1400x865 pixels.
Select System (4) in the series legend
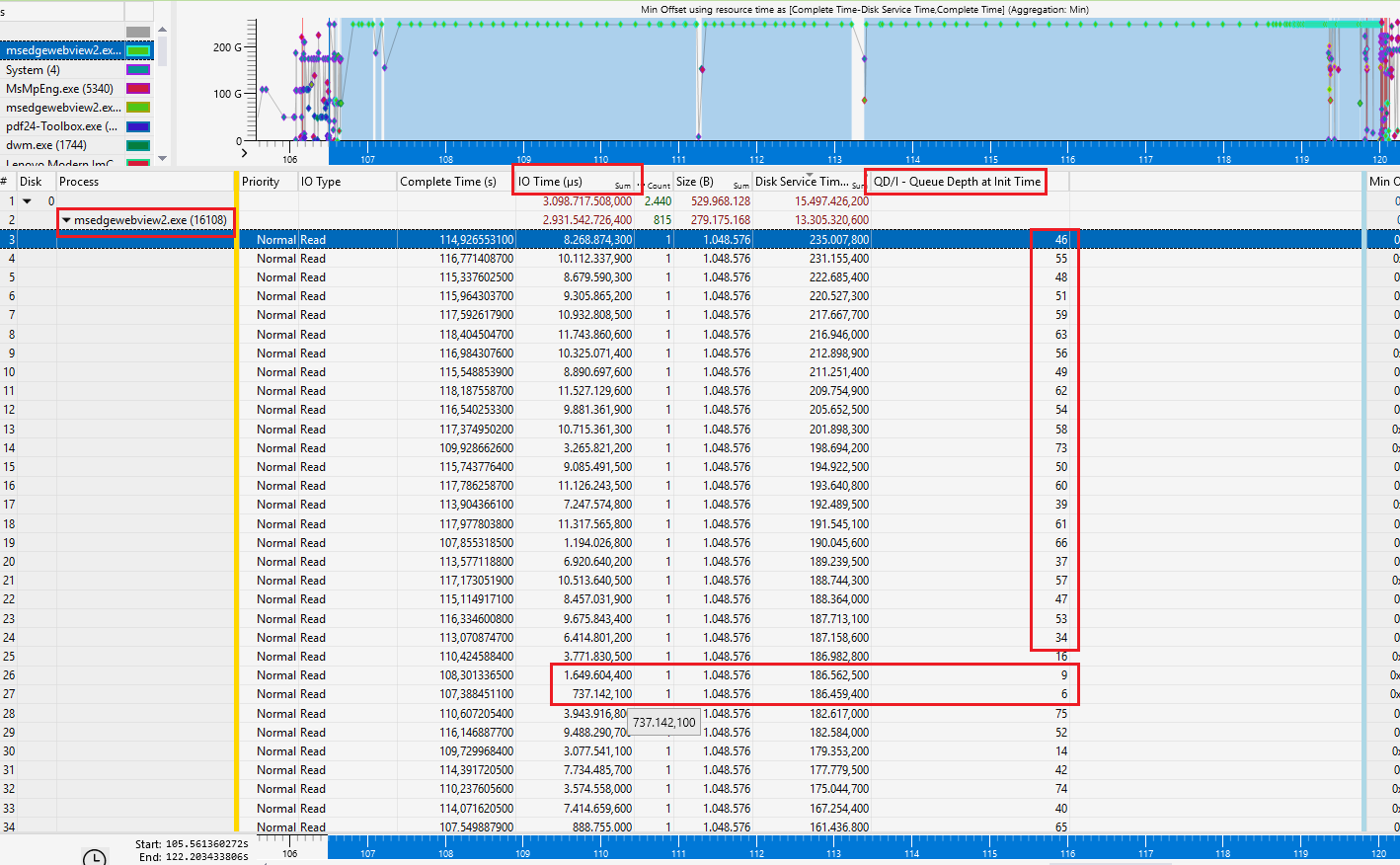pyautogui.click(x=33, y=70)
